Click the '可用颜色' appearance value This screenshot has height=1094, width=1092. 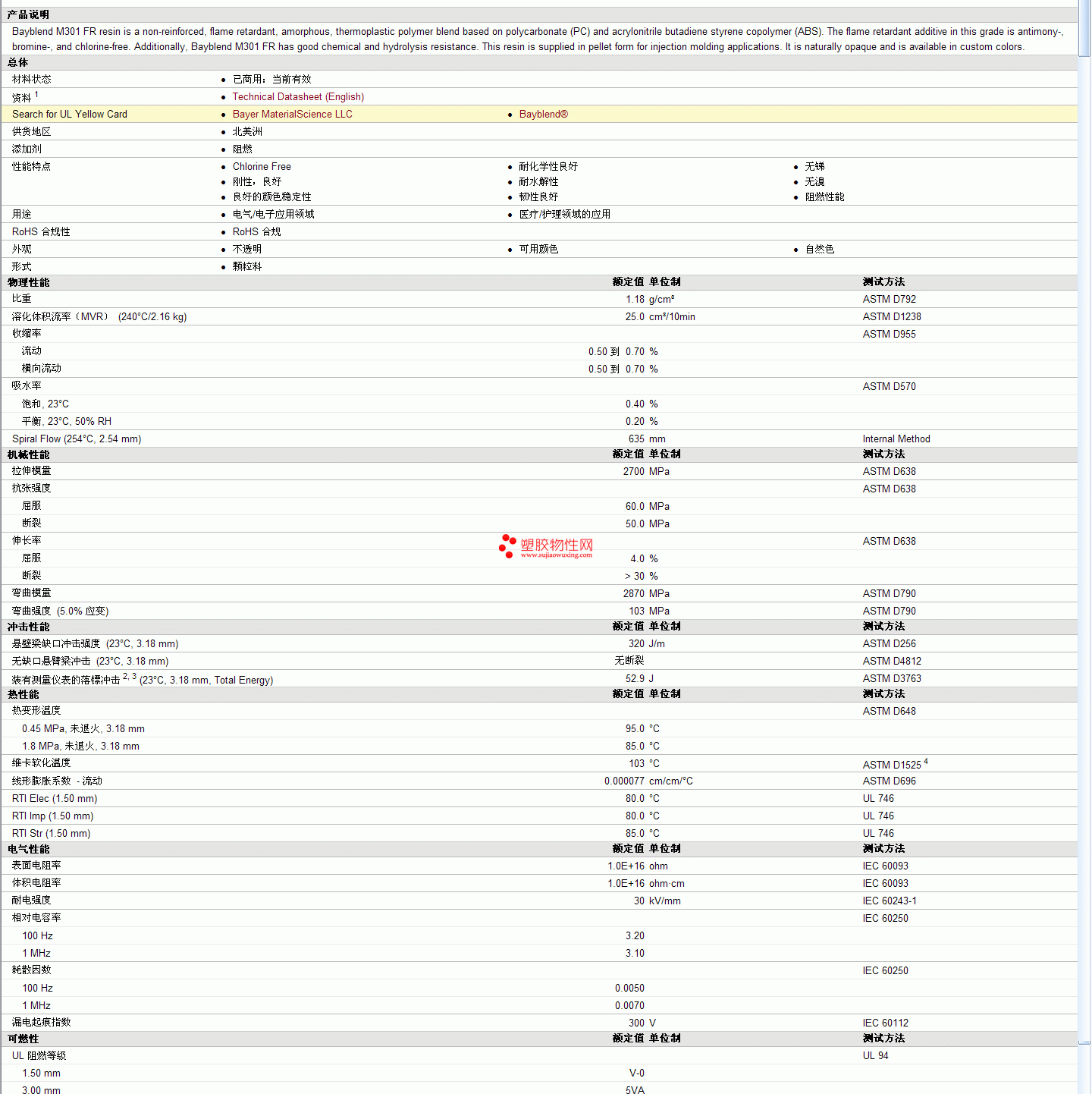538,250
